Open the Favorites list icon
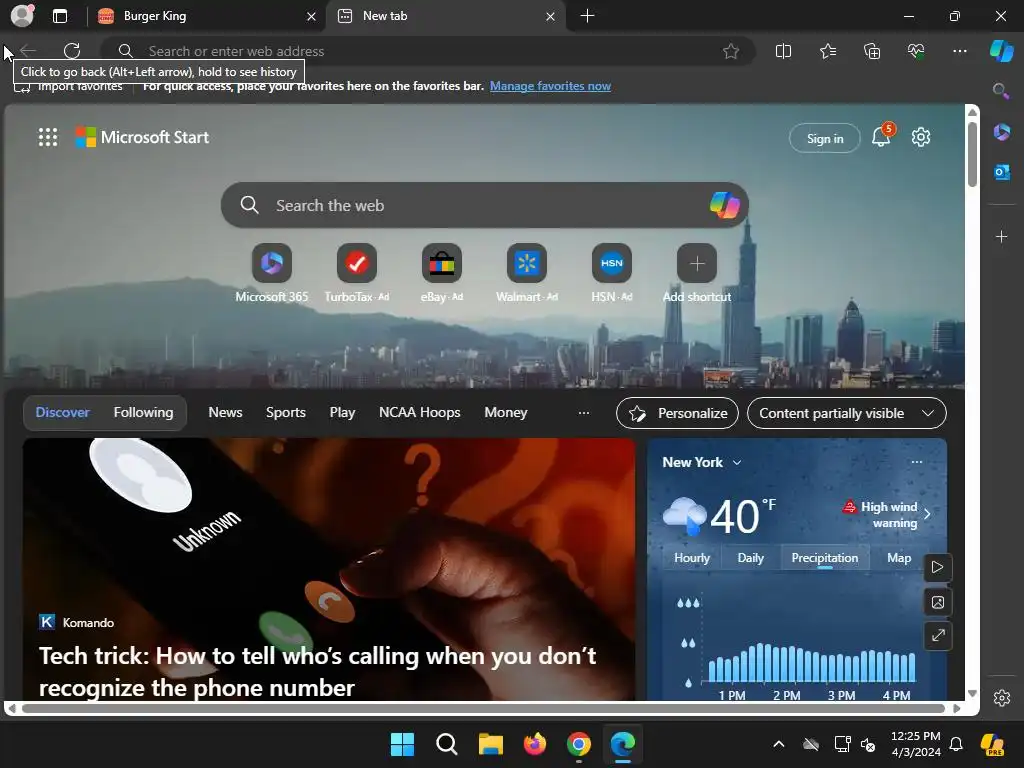 point(827,51)
